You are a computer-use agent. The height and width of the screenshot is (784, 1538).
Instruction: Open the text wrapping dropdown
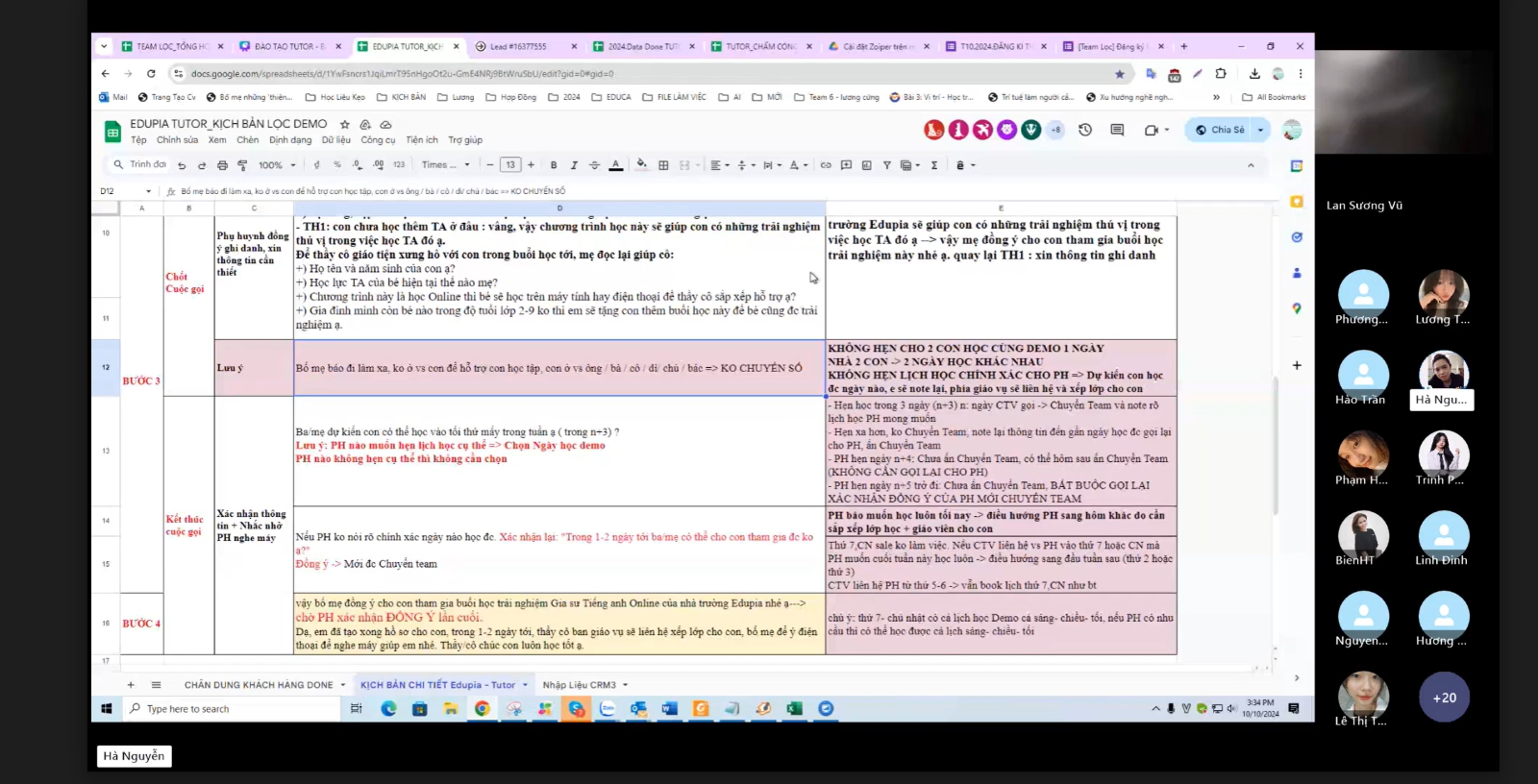pyautogui.click(x=773, y=165)
